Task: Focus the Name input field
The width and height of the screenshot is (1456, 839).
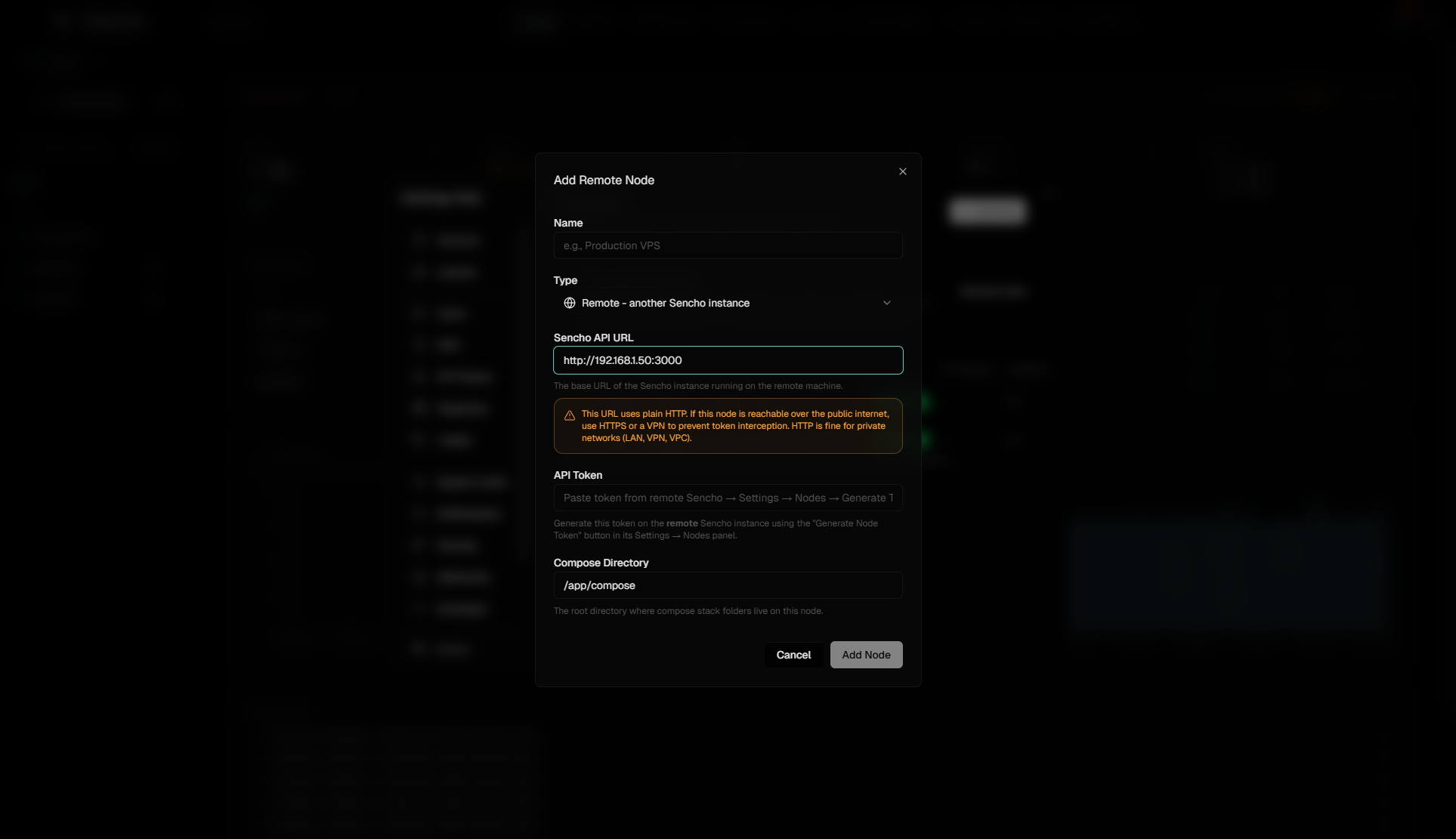Action: [728, 245]
